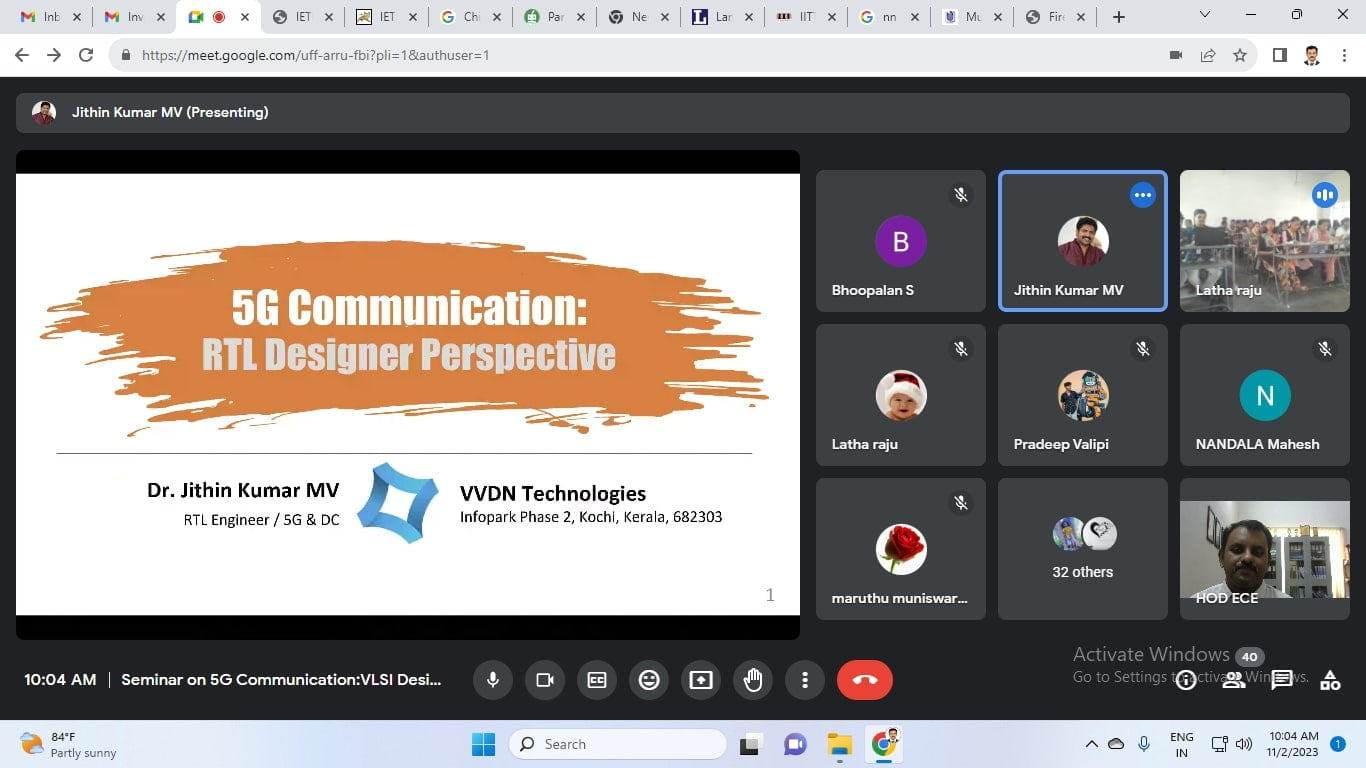Click the red leave call button
This screenshot has width=1366, height=768.
pos(865,680)
